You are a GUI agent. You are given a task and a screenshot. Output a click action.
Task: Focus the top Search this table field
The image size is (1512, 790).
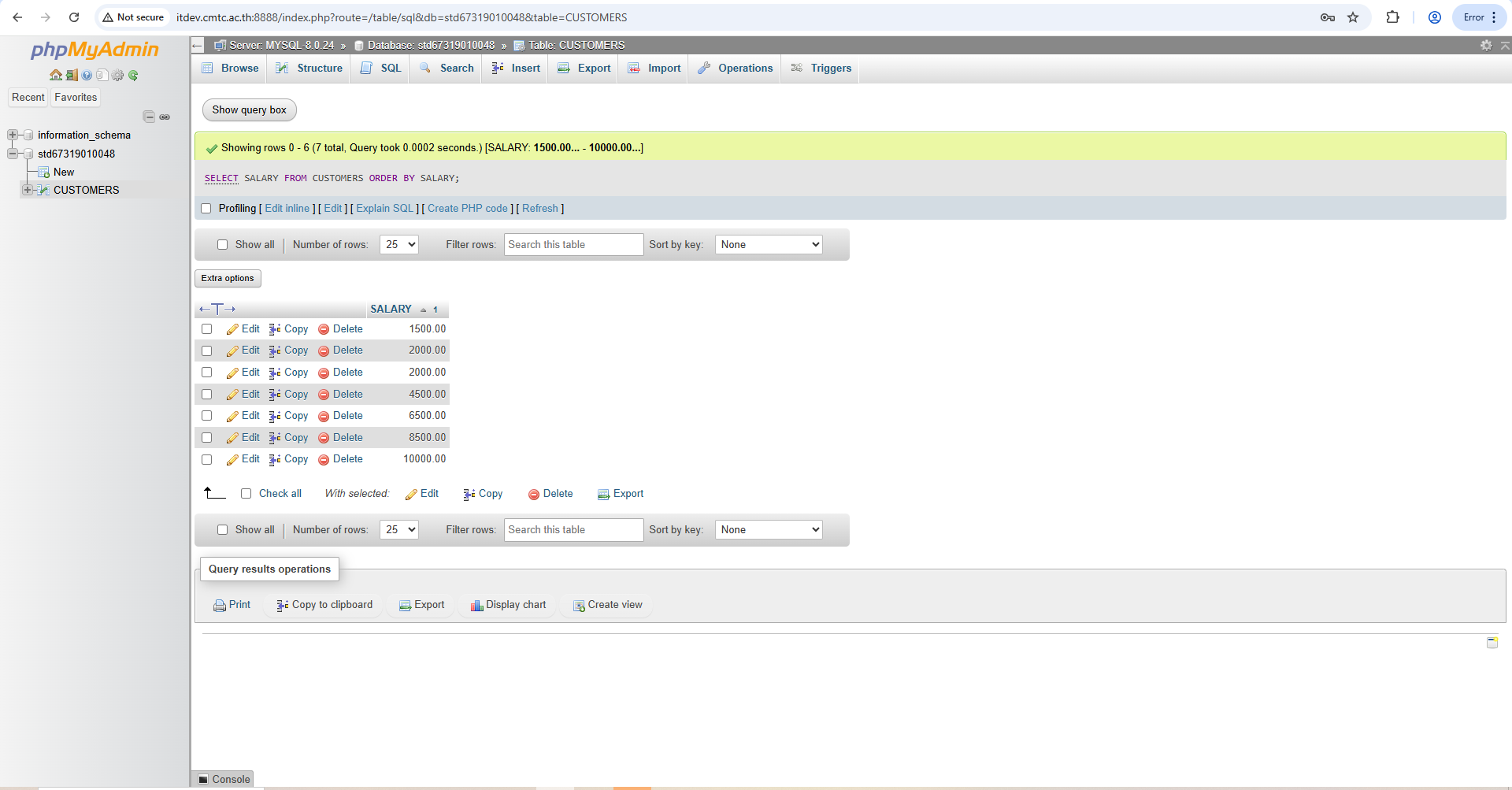[x=573, y=245]
